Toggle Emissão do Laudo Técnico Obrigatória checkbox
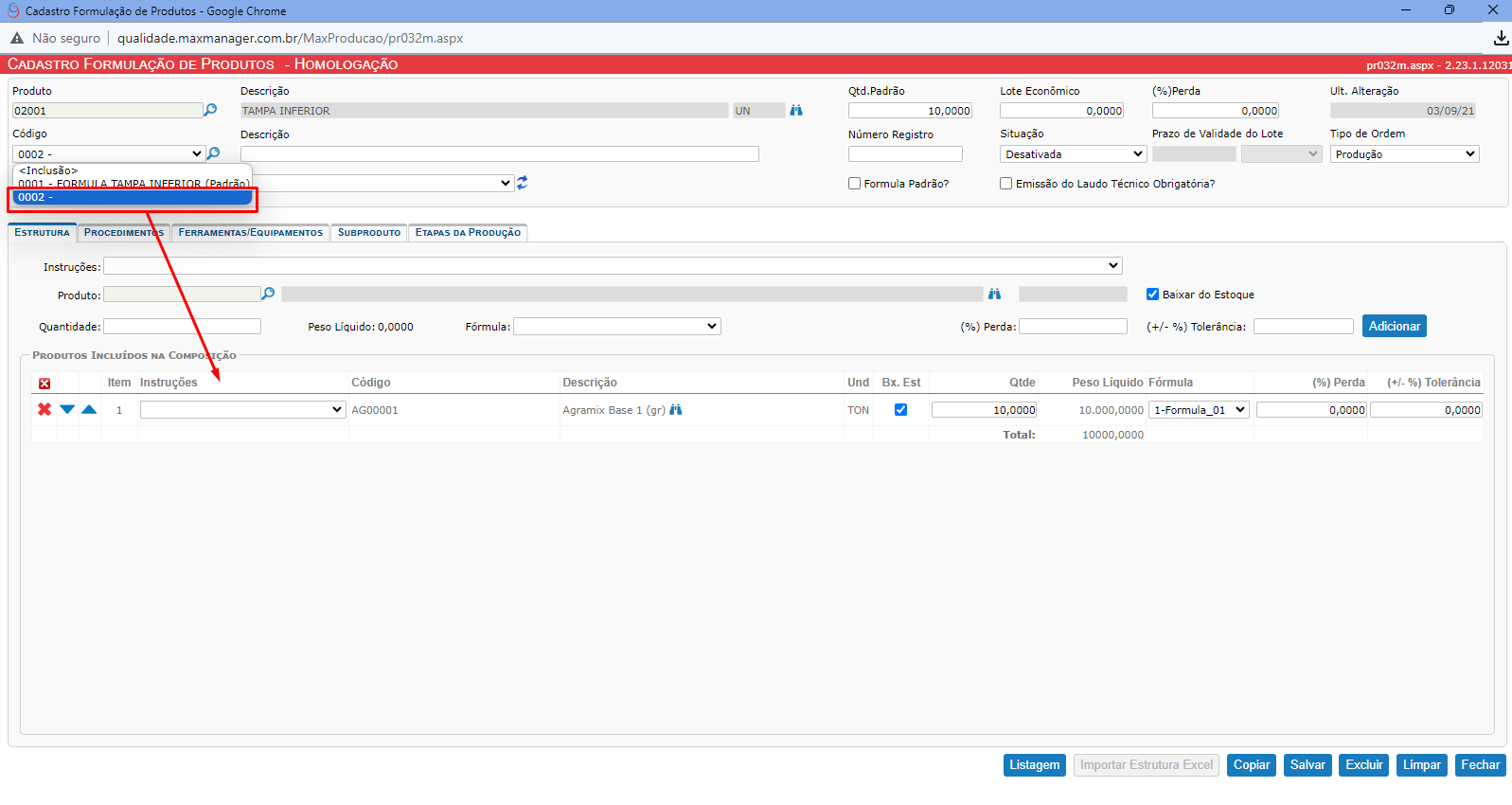This screenshot has height=805, width=1512. click(1006, 184)
